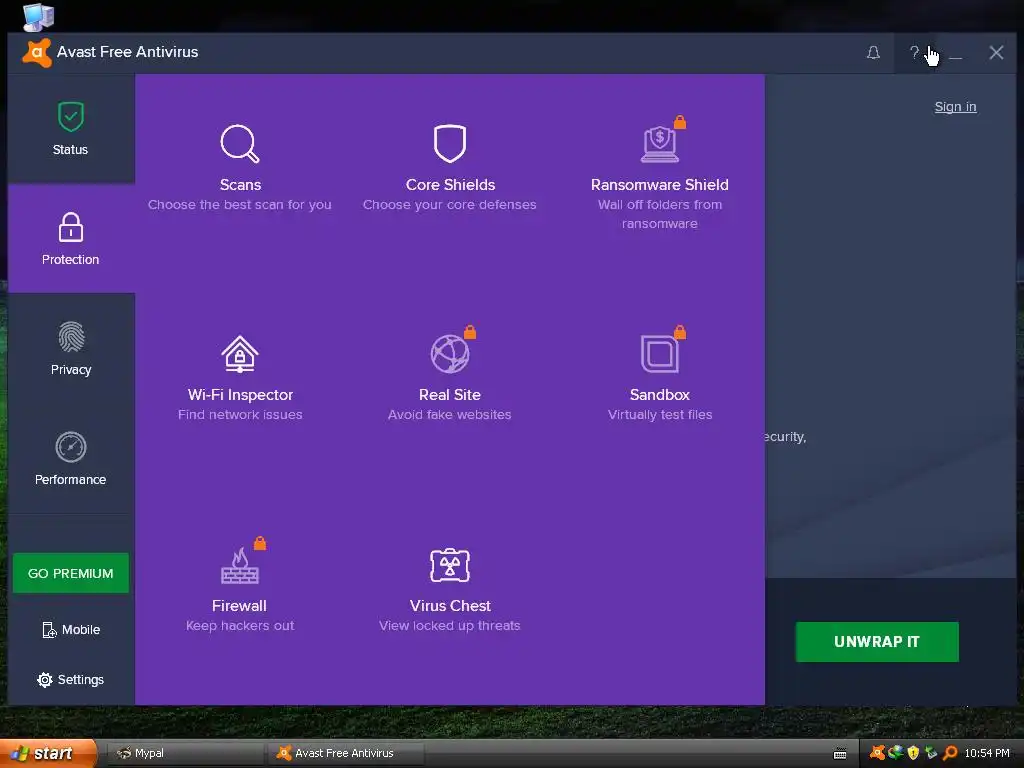The width and height of the screenshot is (1024, 768).
Task: Open the Sandbox tile
Action: tap(660, 374)
